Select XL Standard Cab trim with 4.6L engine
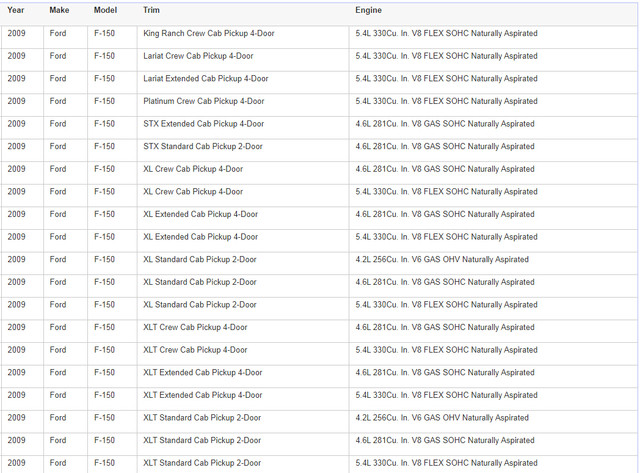This screenshot has height=473, width=640. 200,282
